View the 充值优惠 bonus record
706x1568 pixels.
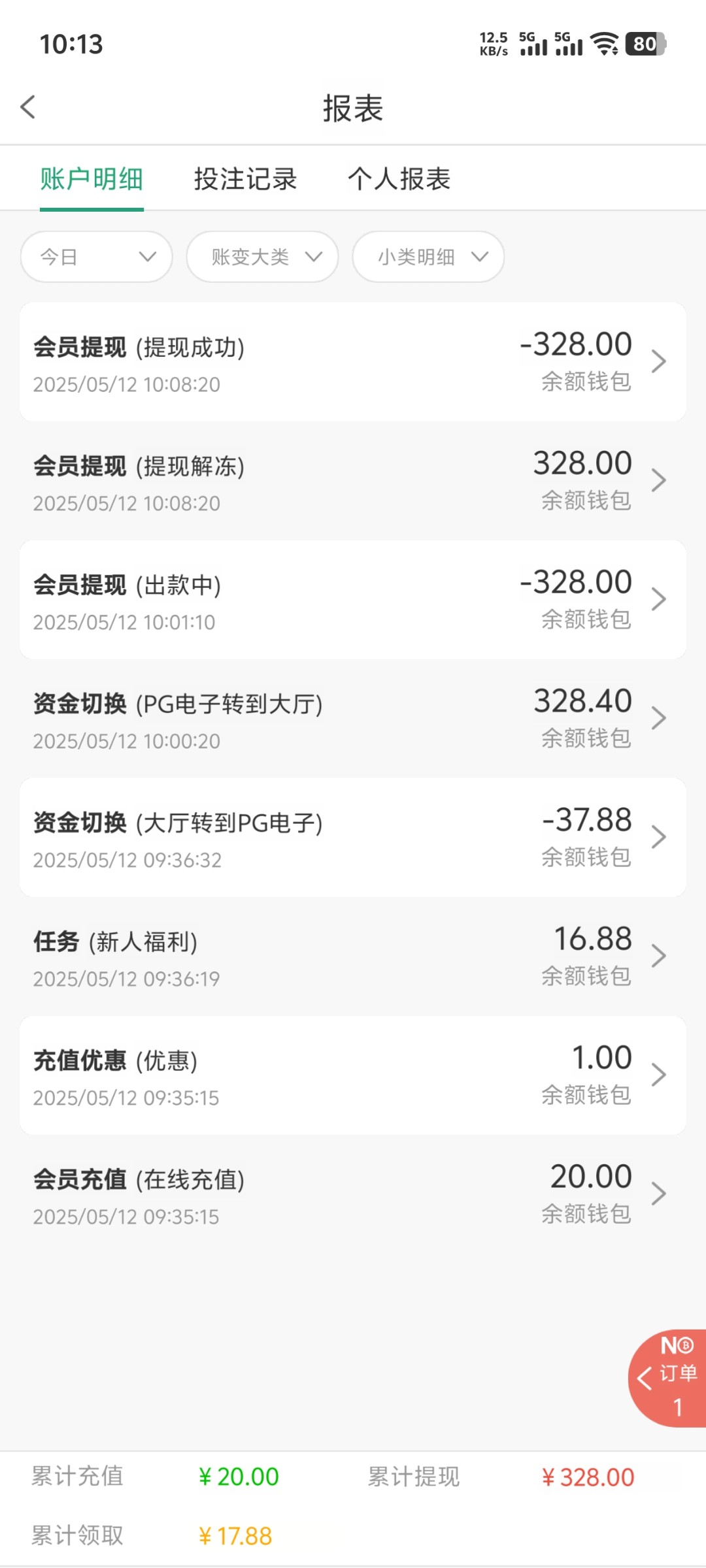pyautogui.click(x=353, y=1075)
